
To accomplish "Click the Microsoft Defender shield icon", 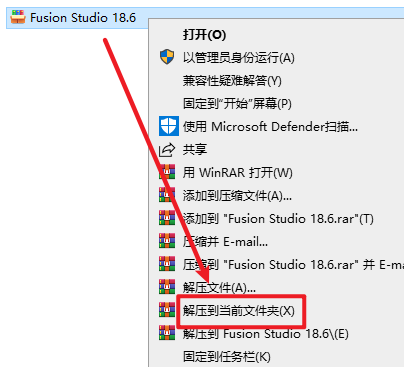I will coord(169,126).
